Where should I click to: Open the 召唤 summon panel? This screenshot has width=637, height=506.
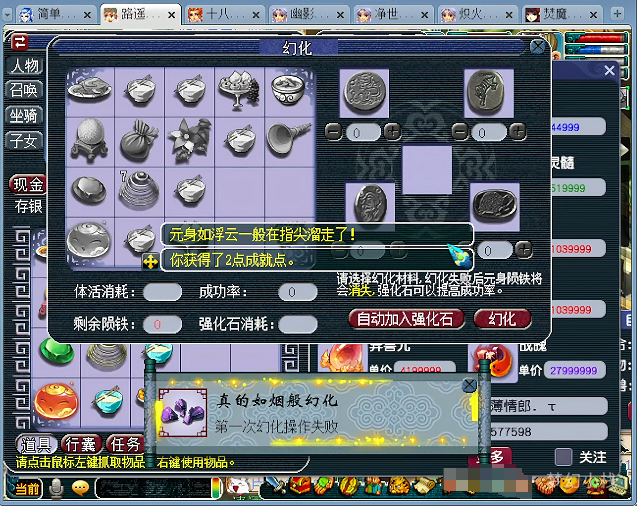click(x=24, y=90)
